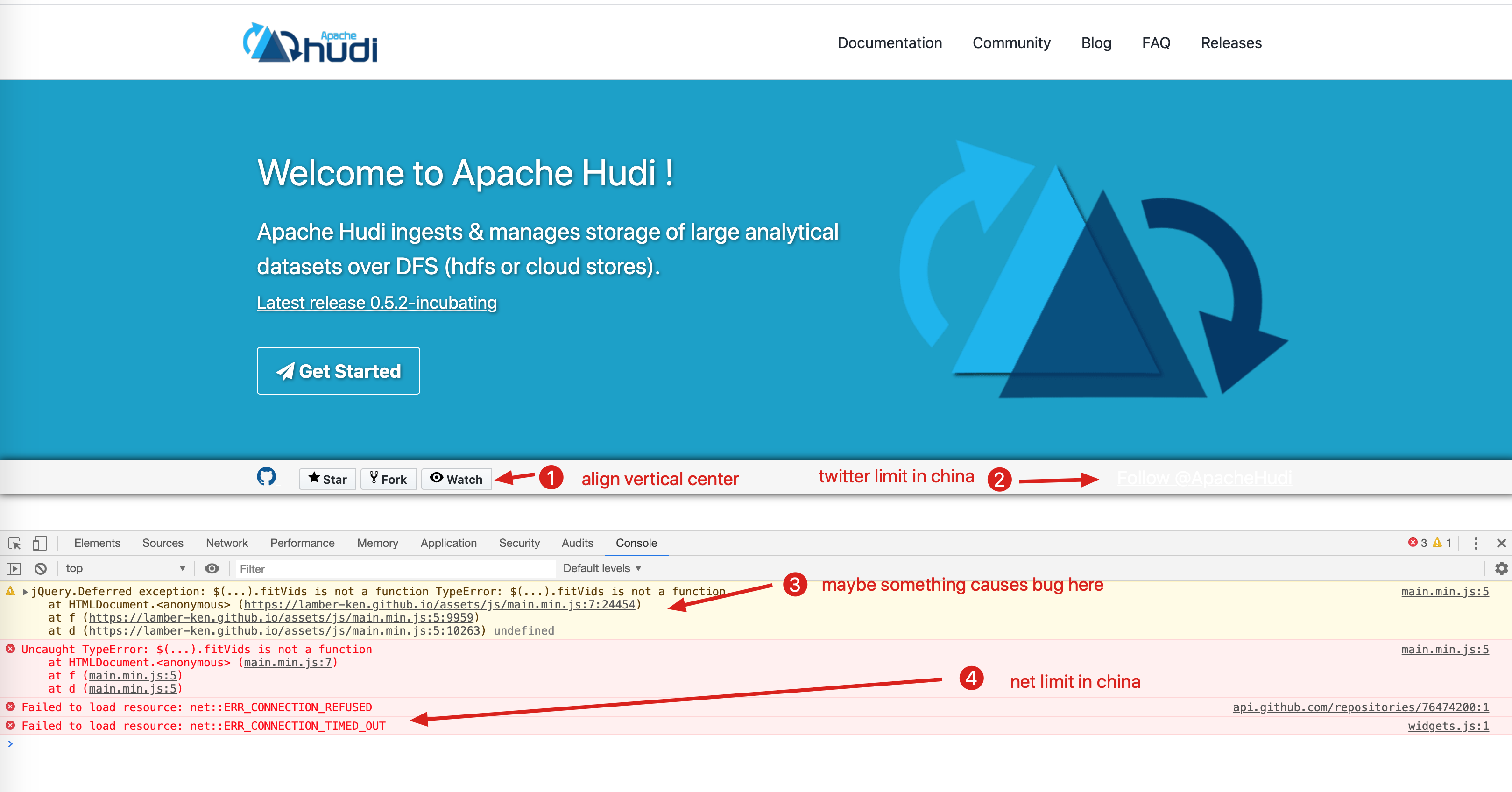Screen dimensions: 1512x792
Task: Open Latest release 0.5.2-incubating link
Action: [x=377, y=302]
